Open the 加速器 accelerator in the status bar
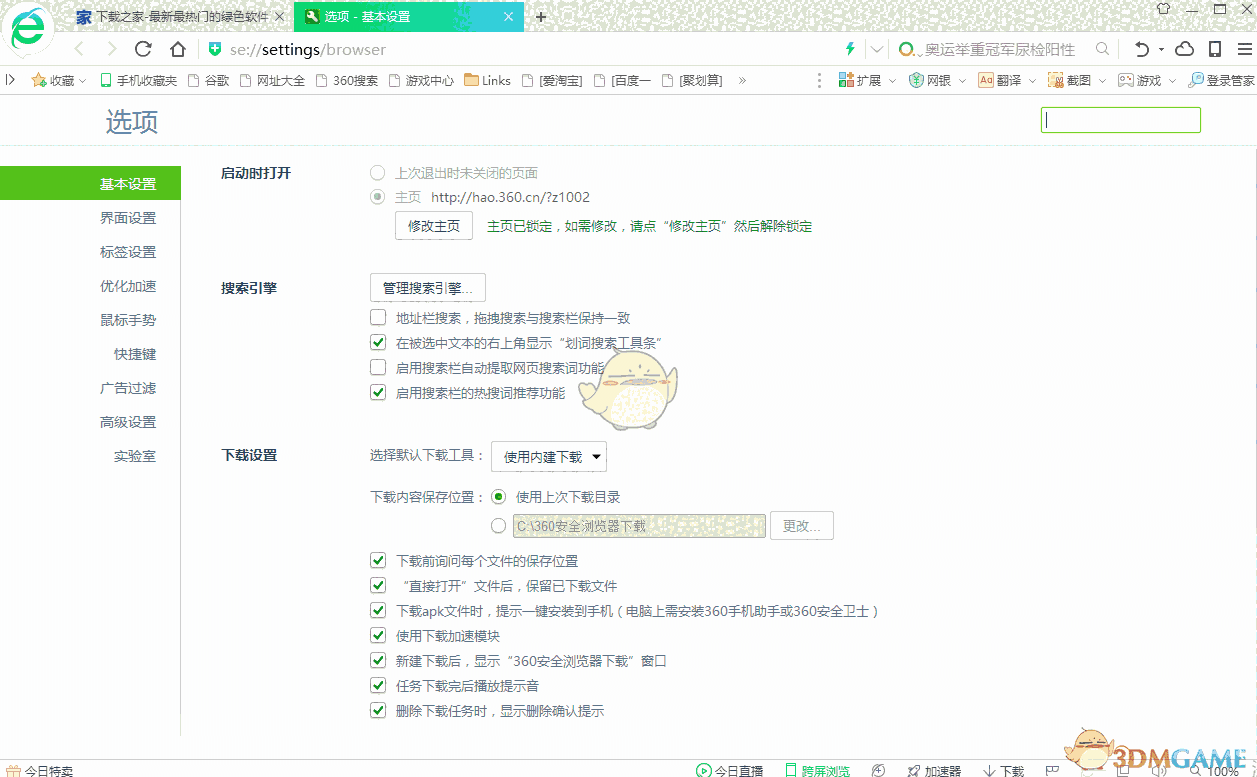 (934, 771)
